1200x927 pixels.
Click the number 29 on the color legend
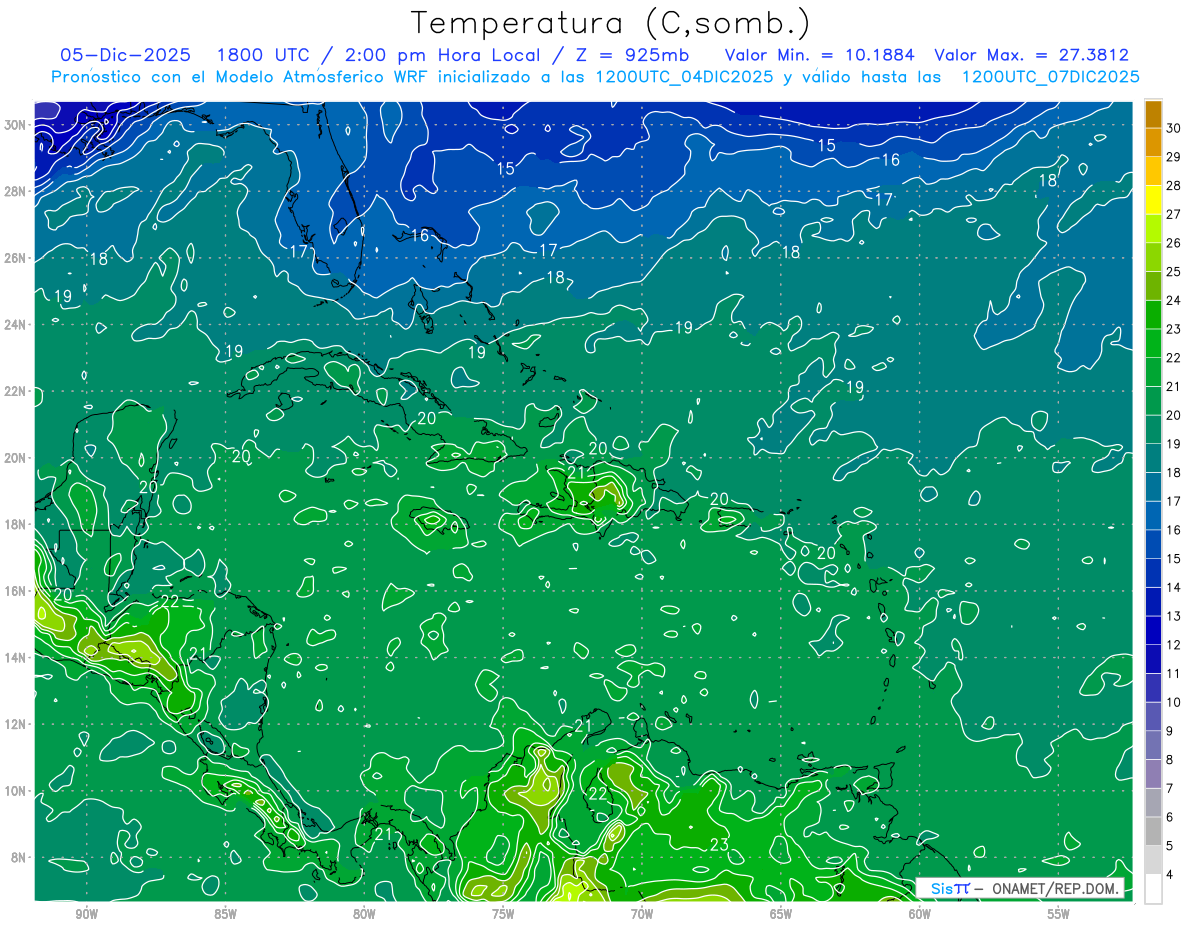[1174, 157]
